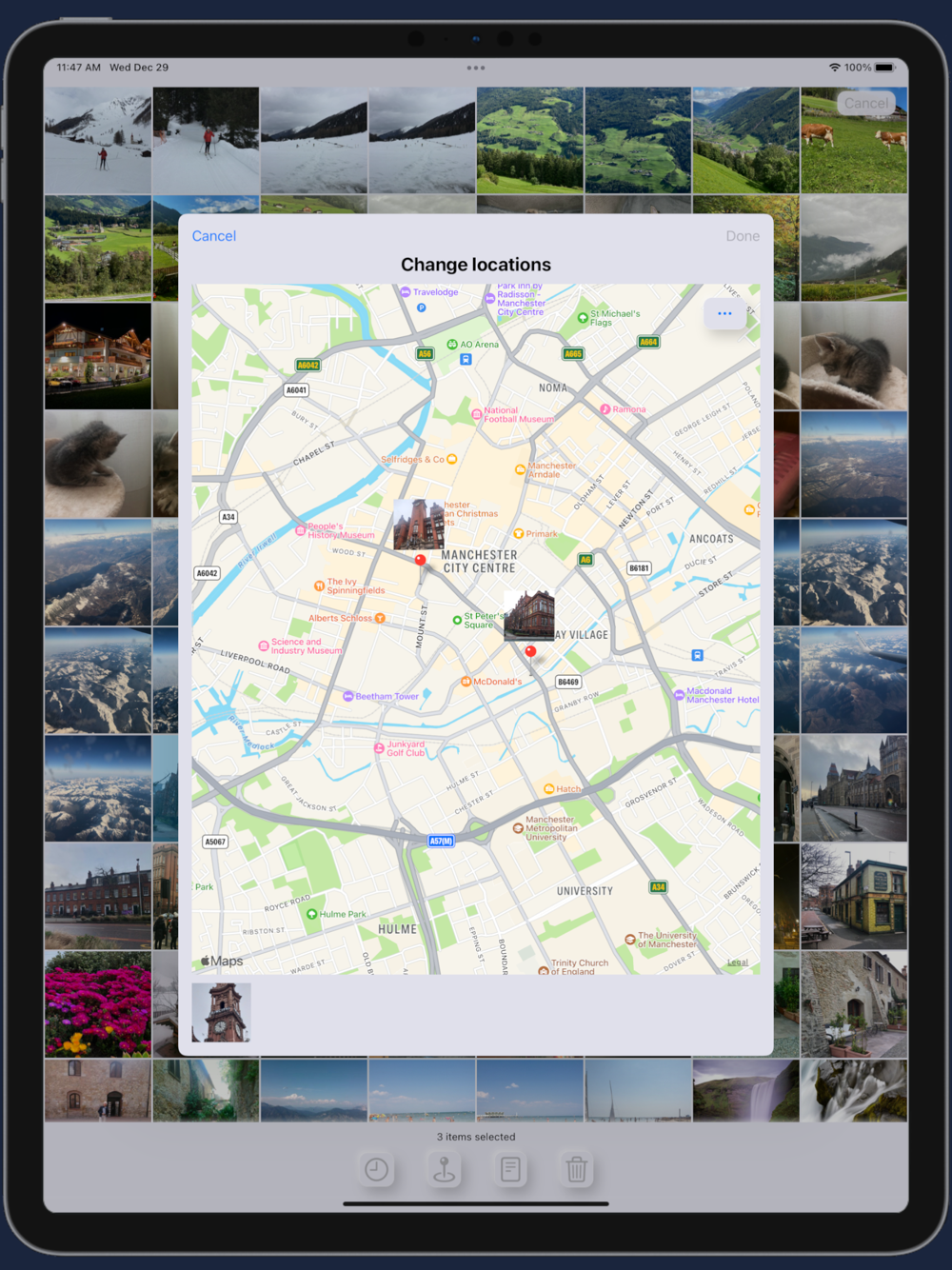Tap the Hulme Park marker
Viewport: 952px width, 1270px height.
311,914
